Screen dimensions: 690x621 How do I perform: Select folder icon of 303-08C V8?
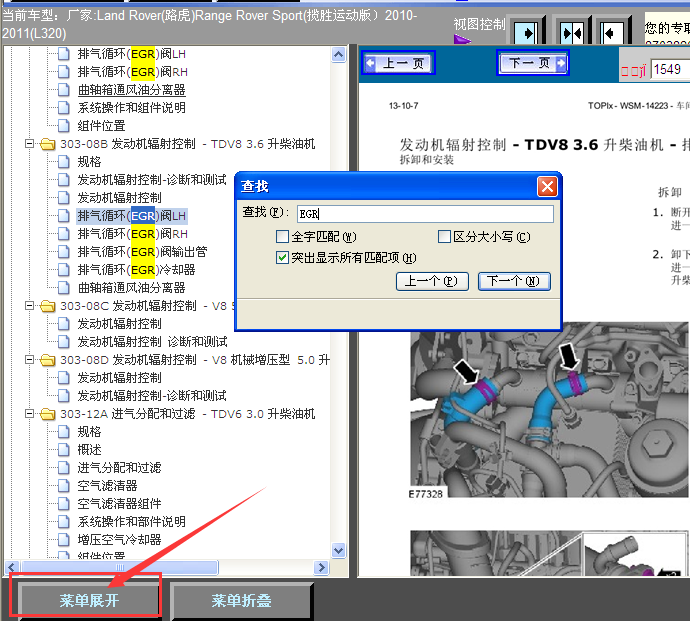[48, 306]
